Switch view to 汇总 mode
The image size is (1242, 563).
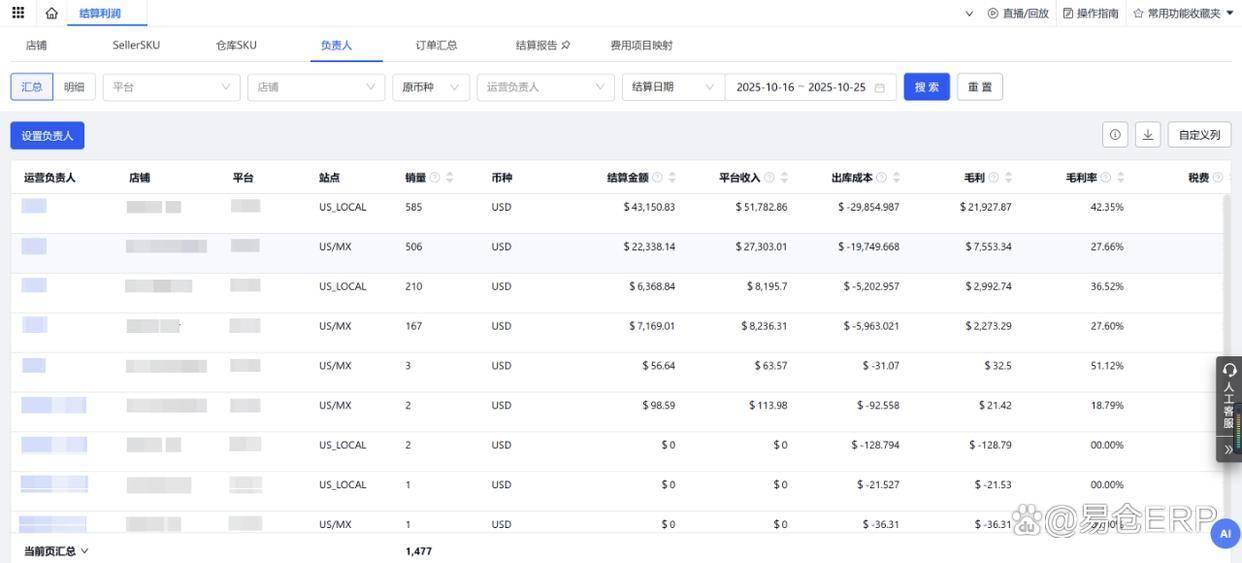[x=32, y=87]
